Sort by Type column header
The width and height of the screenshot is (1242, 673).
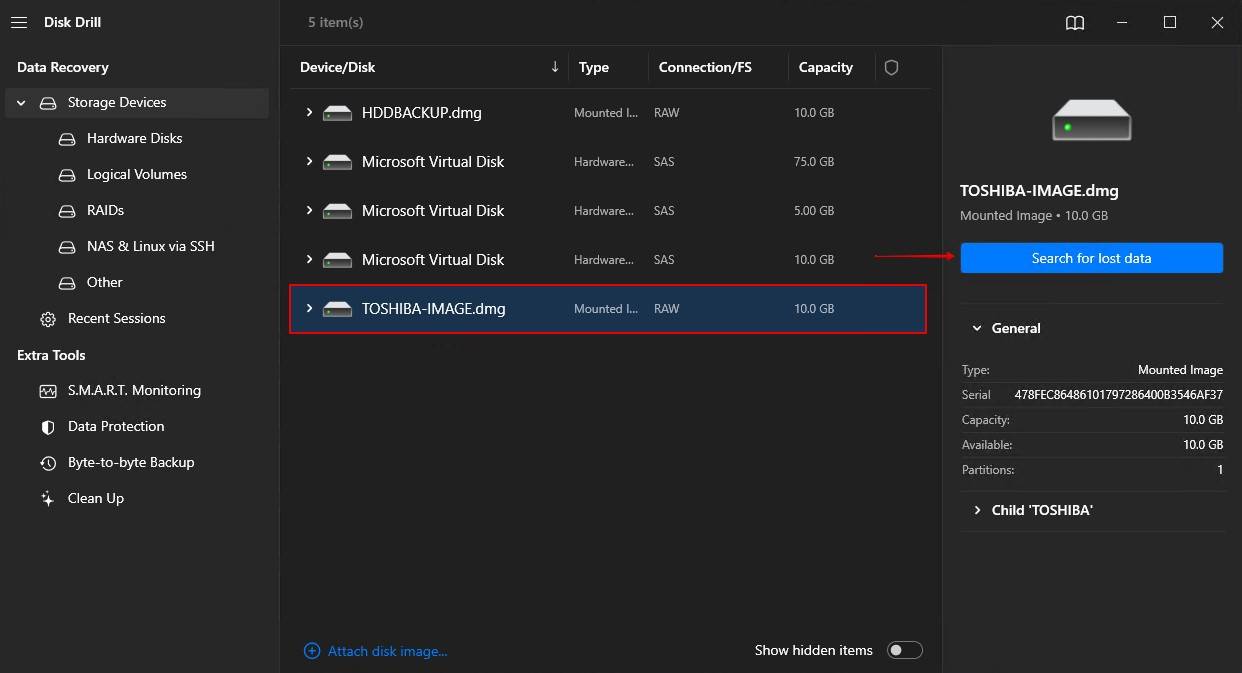point(594,67)
